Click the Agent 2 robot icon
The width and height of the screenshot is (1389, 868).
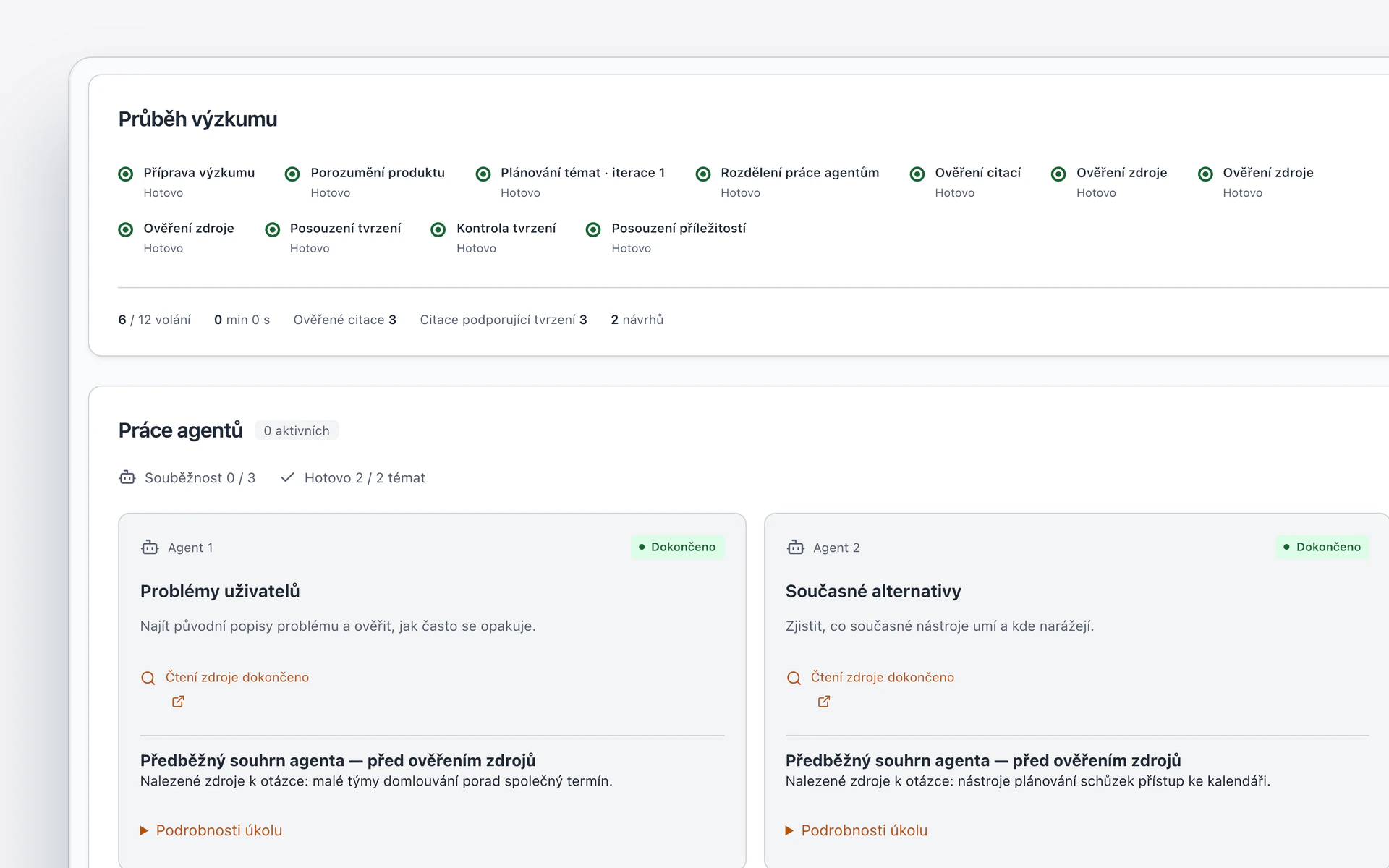tap(795, 548)
